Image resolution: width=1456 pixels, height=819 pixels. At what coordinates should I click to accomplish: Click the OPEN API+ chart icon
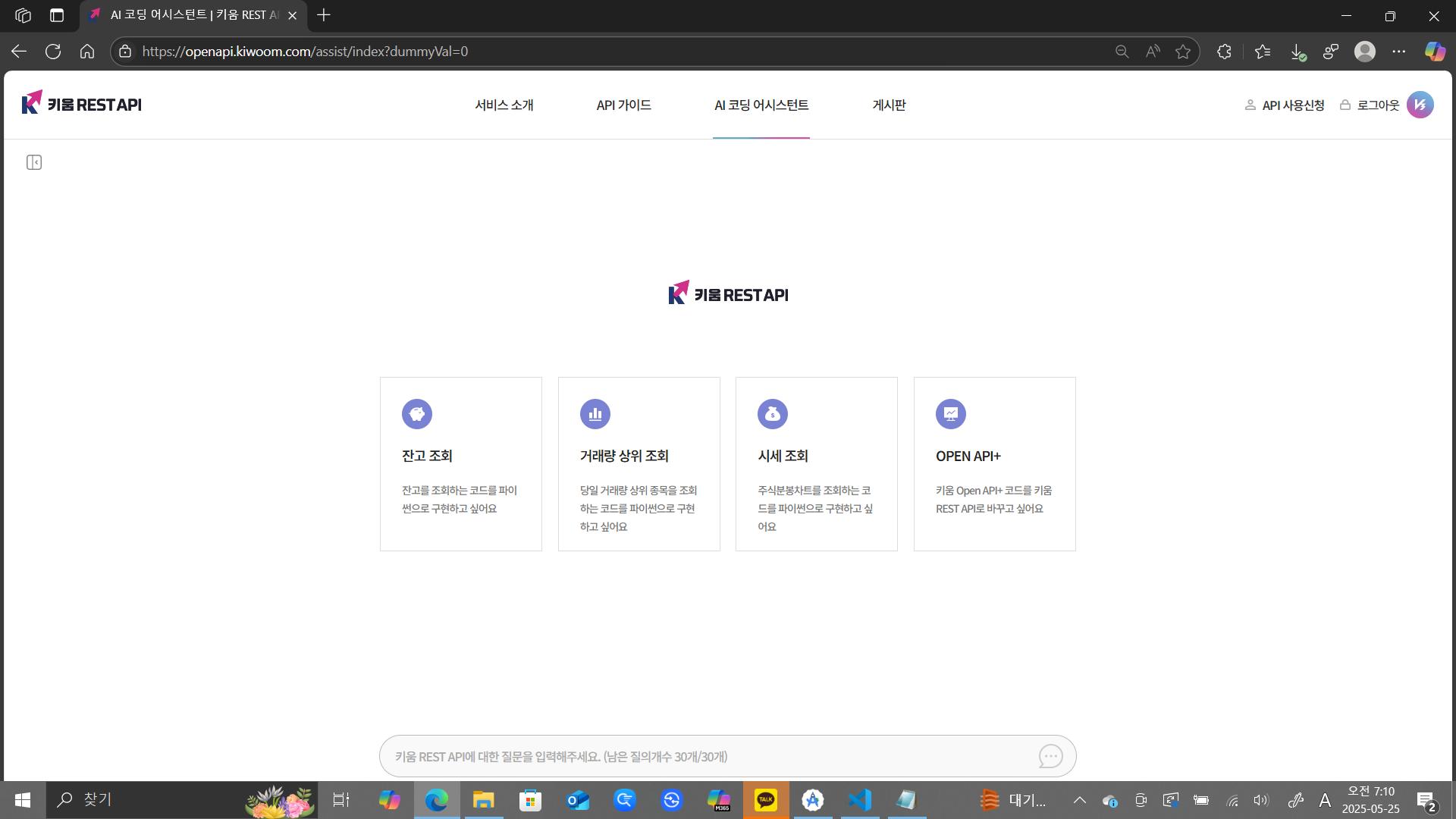point(951,414)
